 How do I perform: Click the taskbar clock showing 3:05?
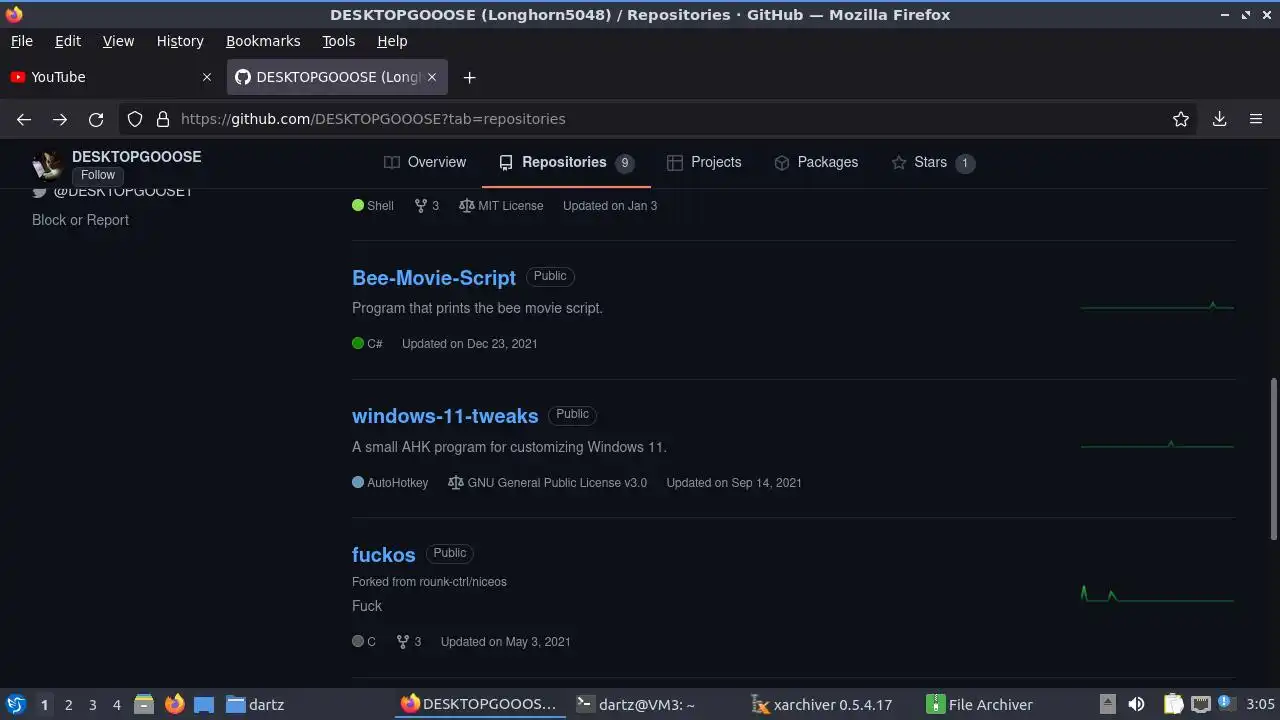tap(1260, 705)
